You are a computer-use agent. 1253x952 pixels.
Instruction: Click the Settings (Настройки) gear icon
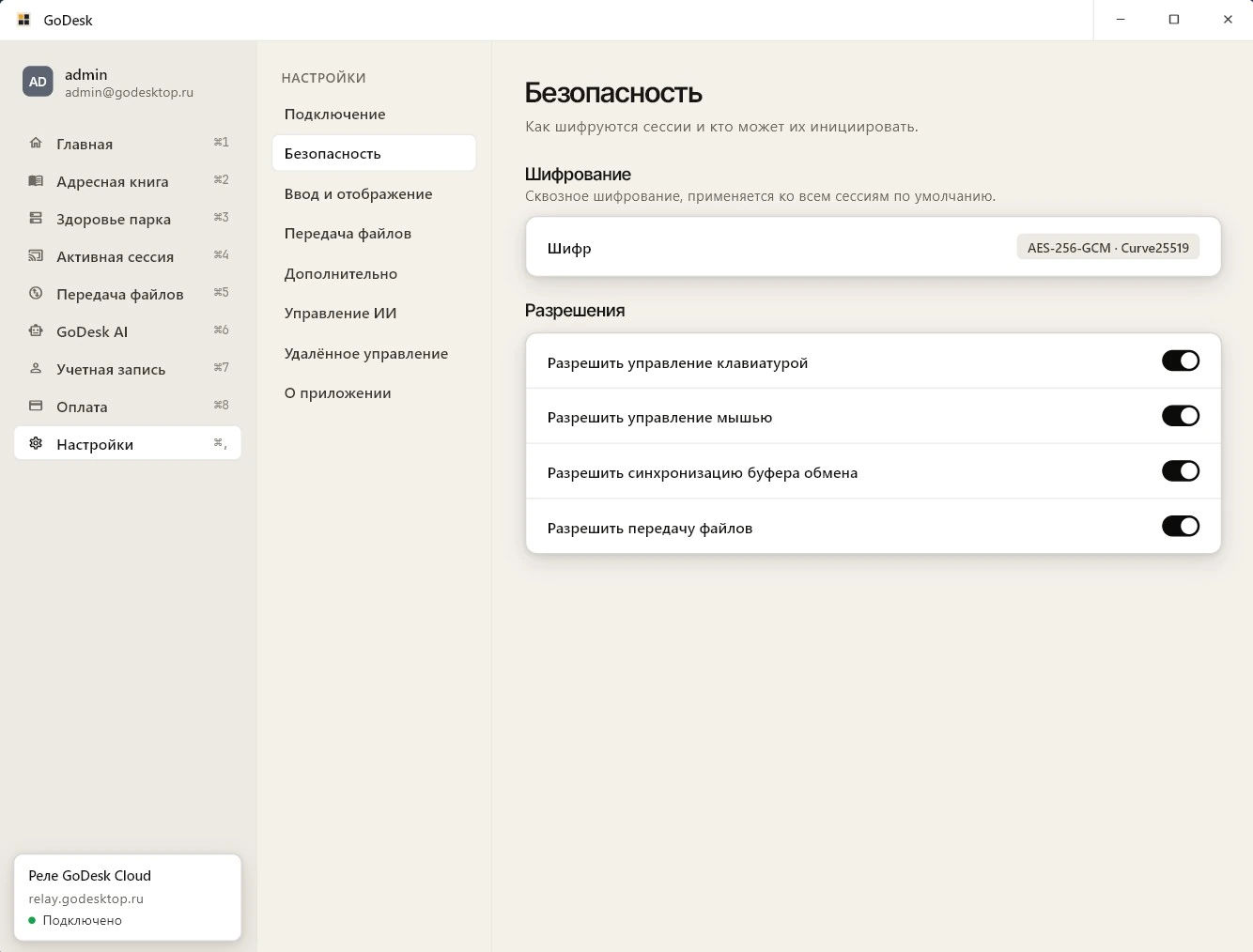pyautogui.click(x=36, y=443)
